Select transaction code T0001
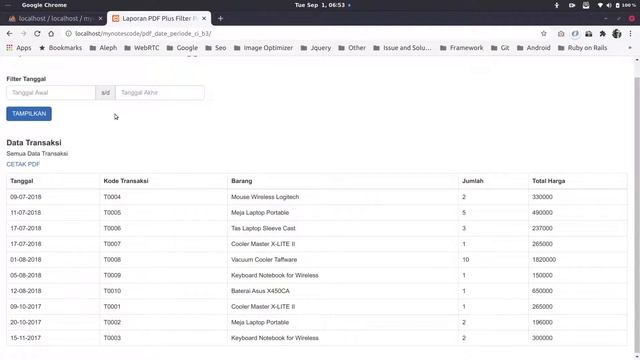The height and width of the screenshot is (360, 640). 112,307
